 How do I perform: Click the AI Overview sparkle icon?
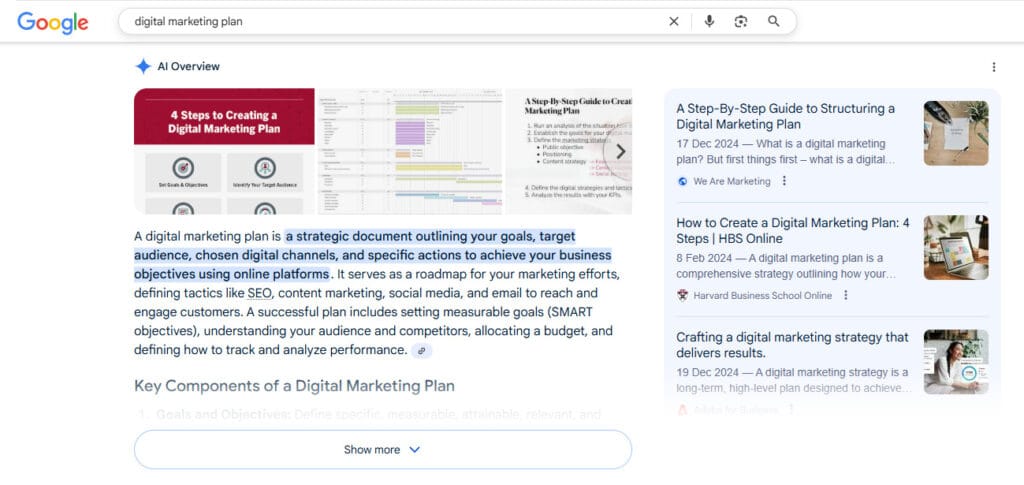pyautogui.click(x=143, y=66)
